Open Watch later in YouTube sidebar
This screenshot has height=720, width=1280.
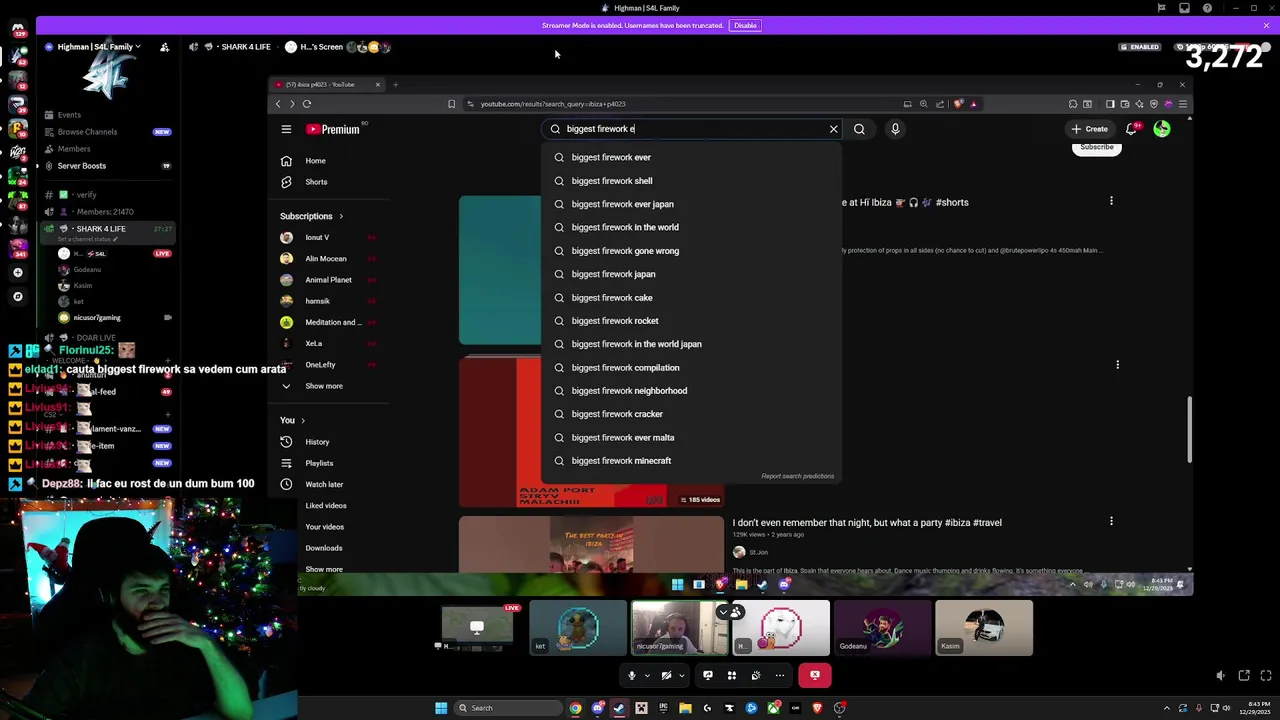(330, 484)
